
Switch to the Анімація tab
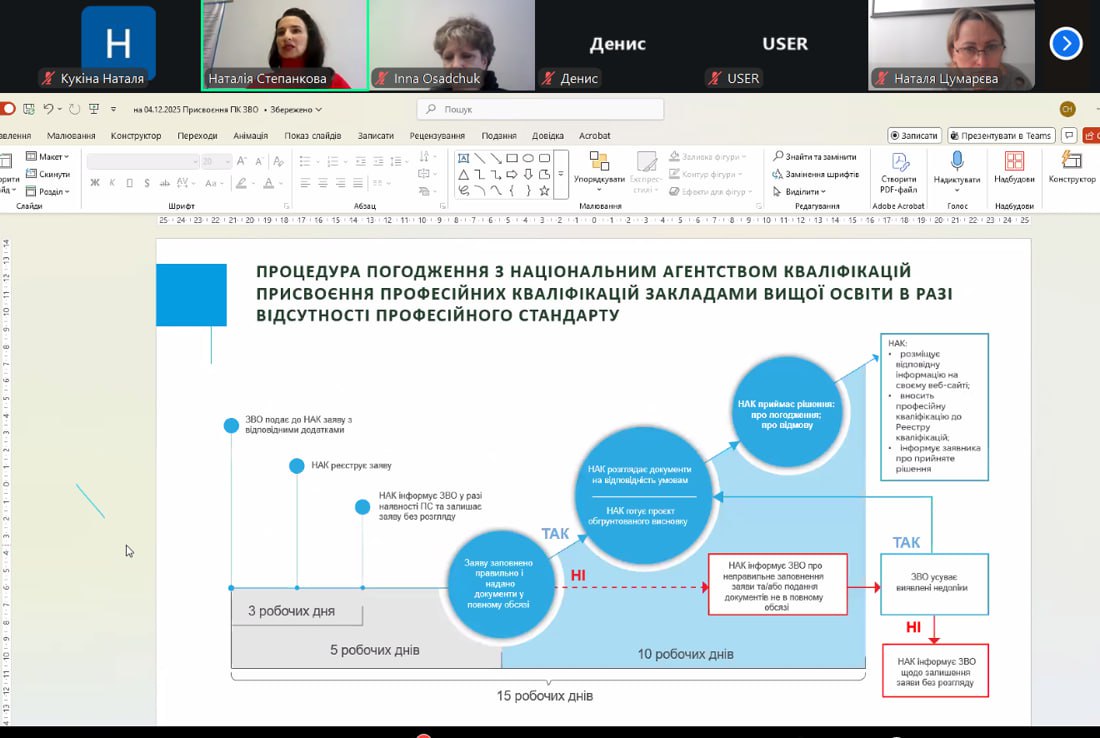[x=250, y=135]
